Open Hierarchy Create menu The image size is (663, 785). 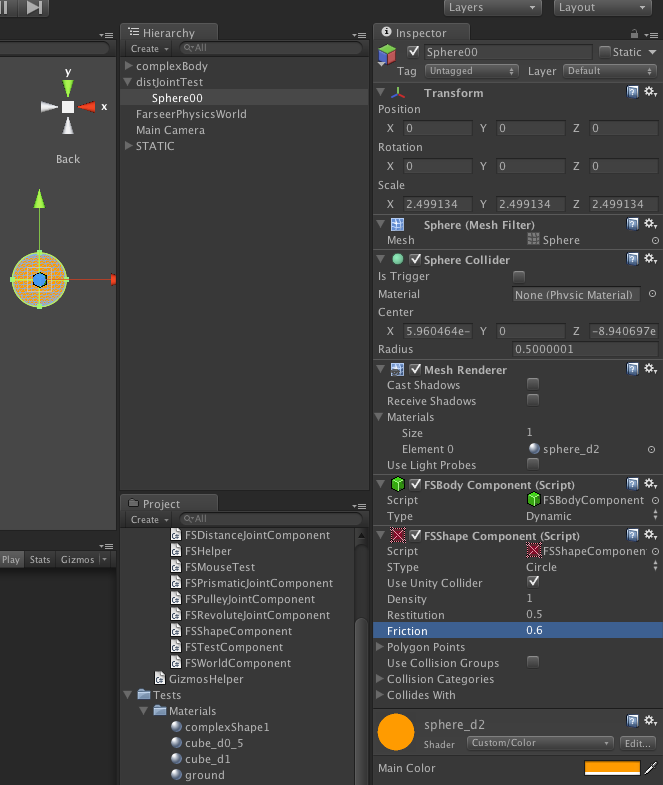[149, 49]
